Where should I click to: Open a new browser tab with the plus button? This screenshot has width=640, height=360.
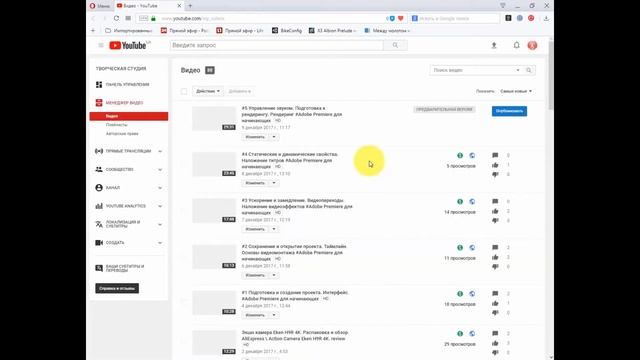point(190,6)
